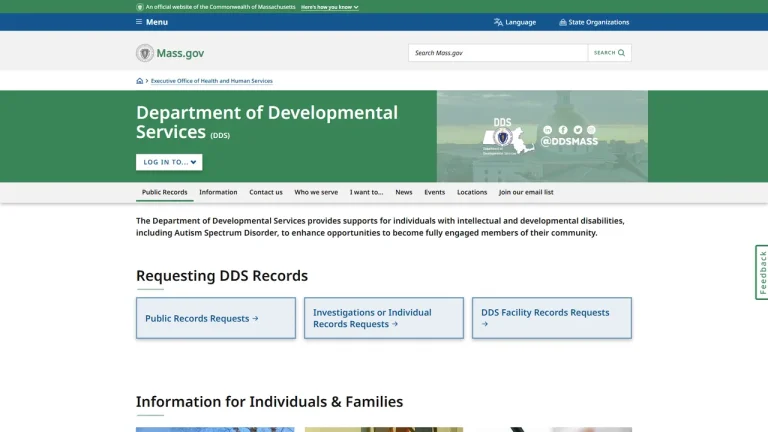768x432 pixels.
Task: Open the hamburger Menu icon
Action: click(139, 22)
